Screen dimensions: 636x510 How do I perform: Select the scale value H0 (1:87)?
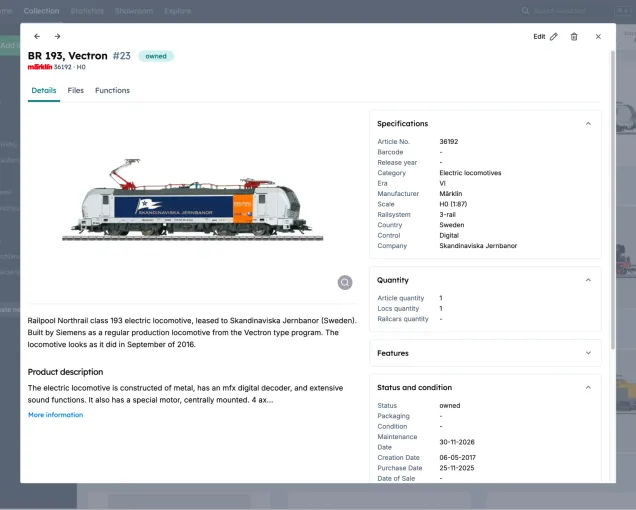(453, 204)
